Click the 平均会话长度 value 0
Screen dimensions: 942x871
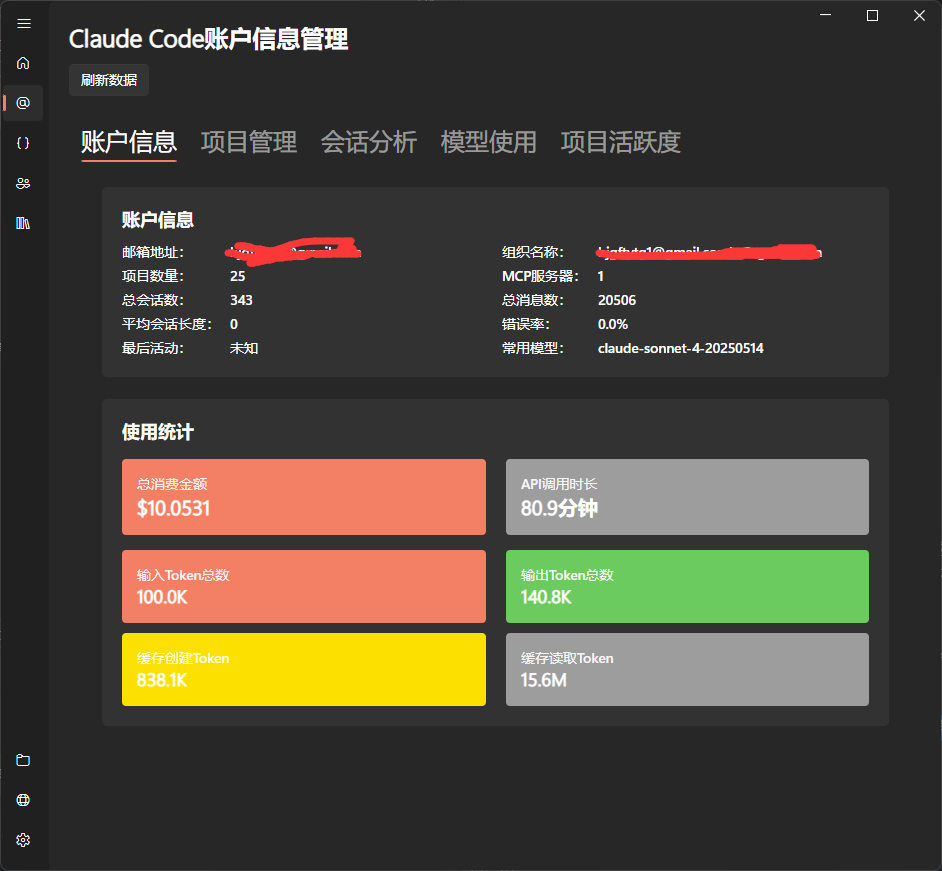tap(234, 324)
